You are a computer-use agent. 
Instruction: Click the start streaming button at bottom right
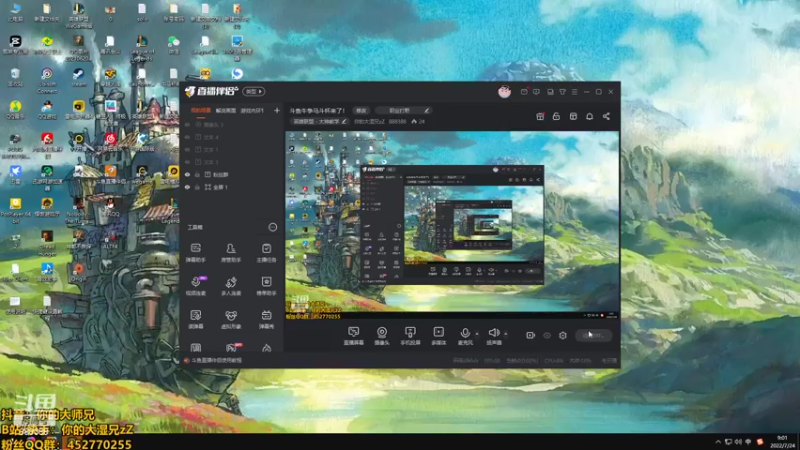click(x=594, y=335)
